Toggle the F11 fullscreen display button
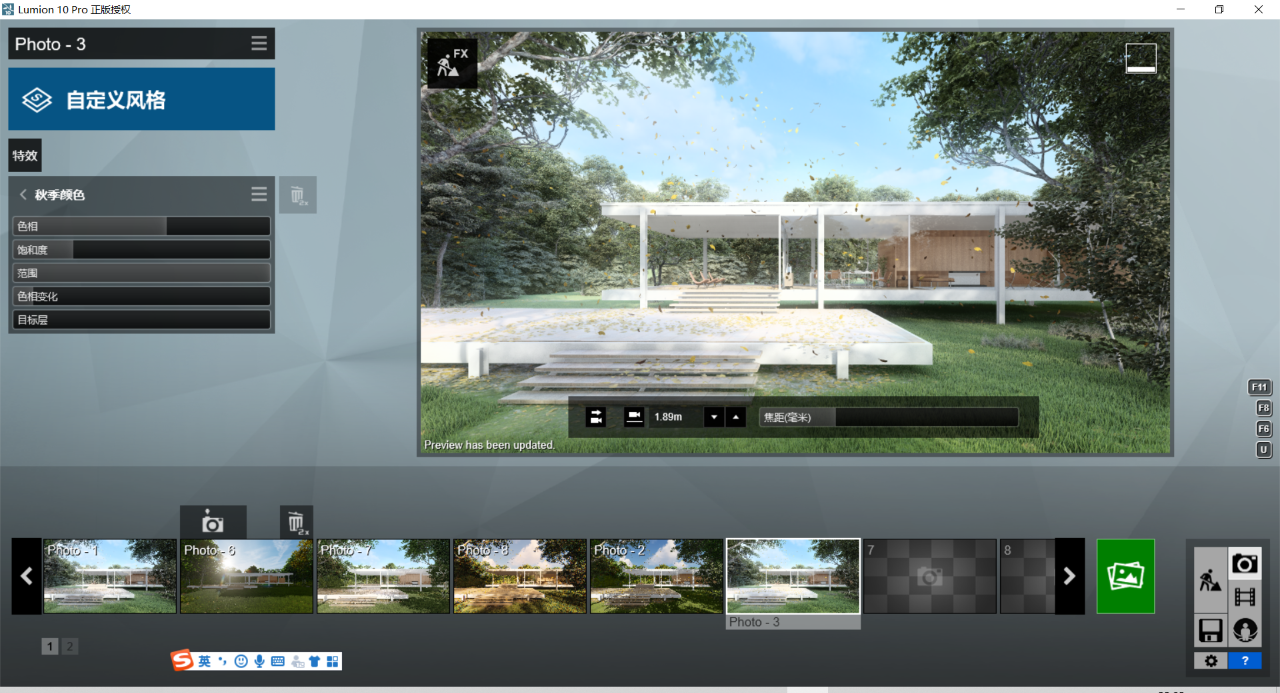 pyautogui.click(x=1260, y=387)
